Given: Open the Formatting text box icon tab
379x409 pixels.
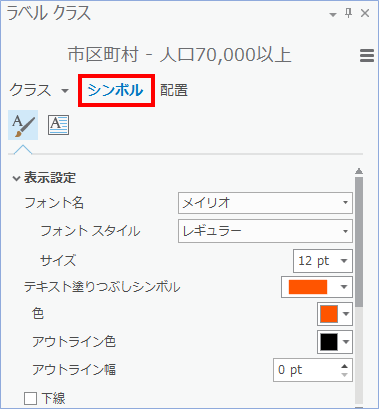Looking at the screenshot, I should click(x=58, y=125).
